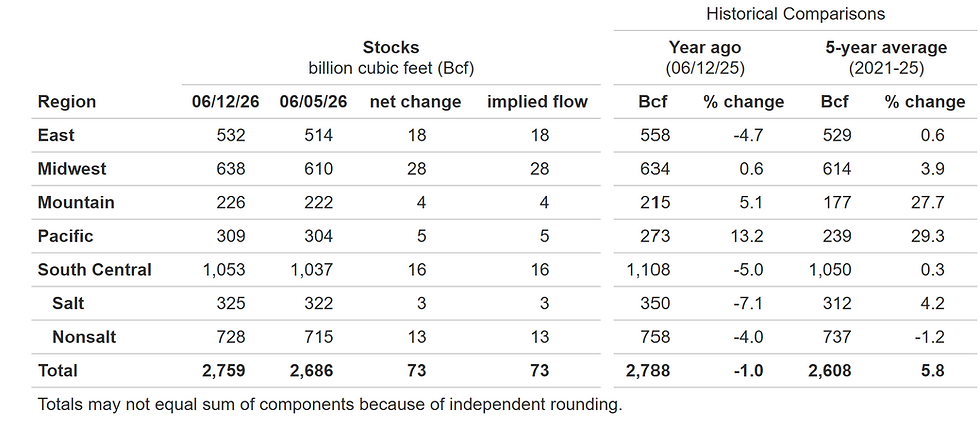
Task: Click the Pacific region row label
Action: coord(65,236)
